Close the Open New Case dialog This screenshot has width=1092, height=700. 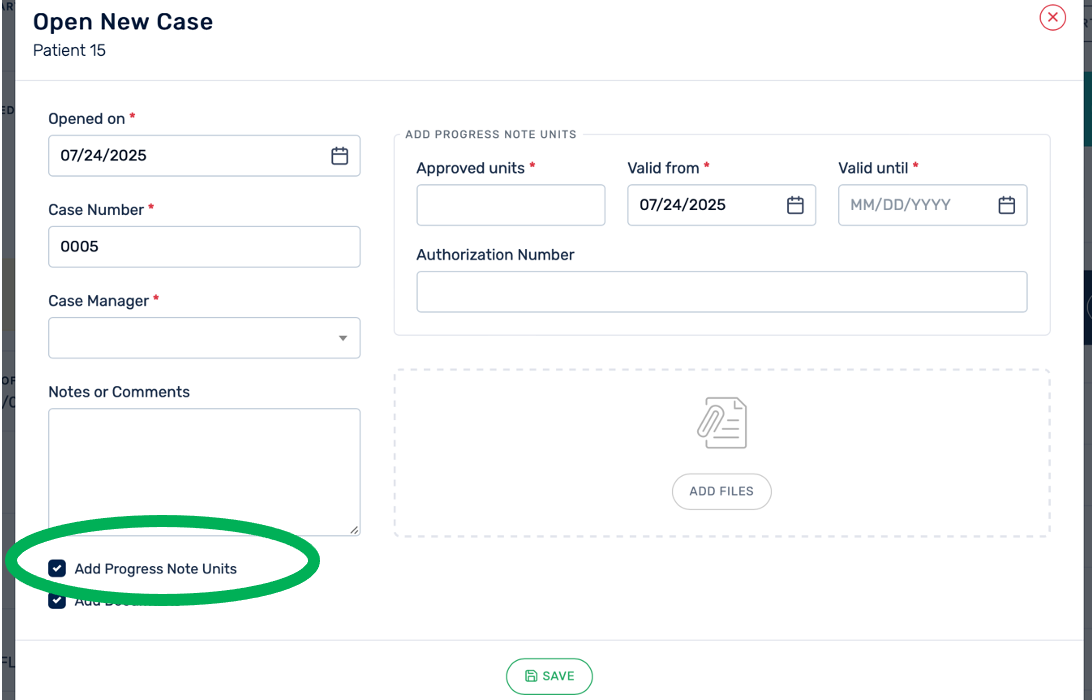[1052, 18]
